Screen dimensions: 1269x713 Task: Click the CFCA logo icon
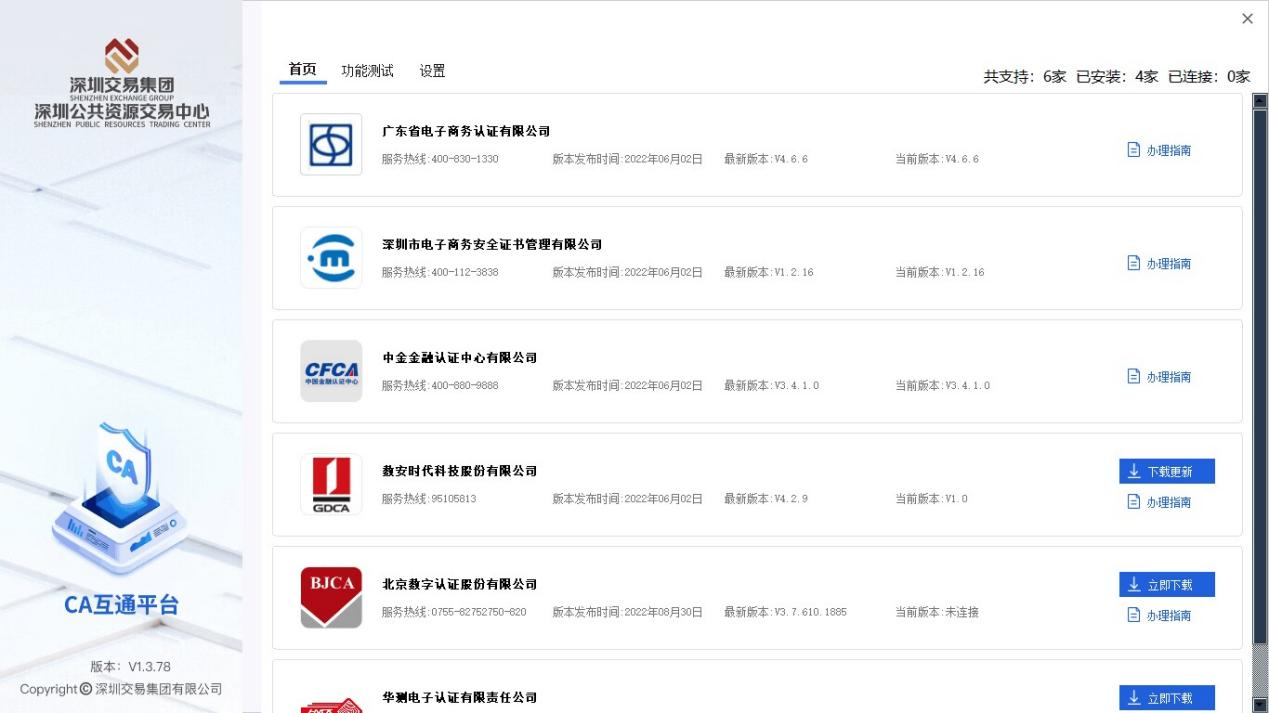(331, 371)
